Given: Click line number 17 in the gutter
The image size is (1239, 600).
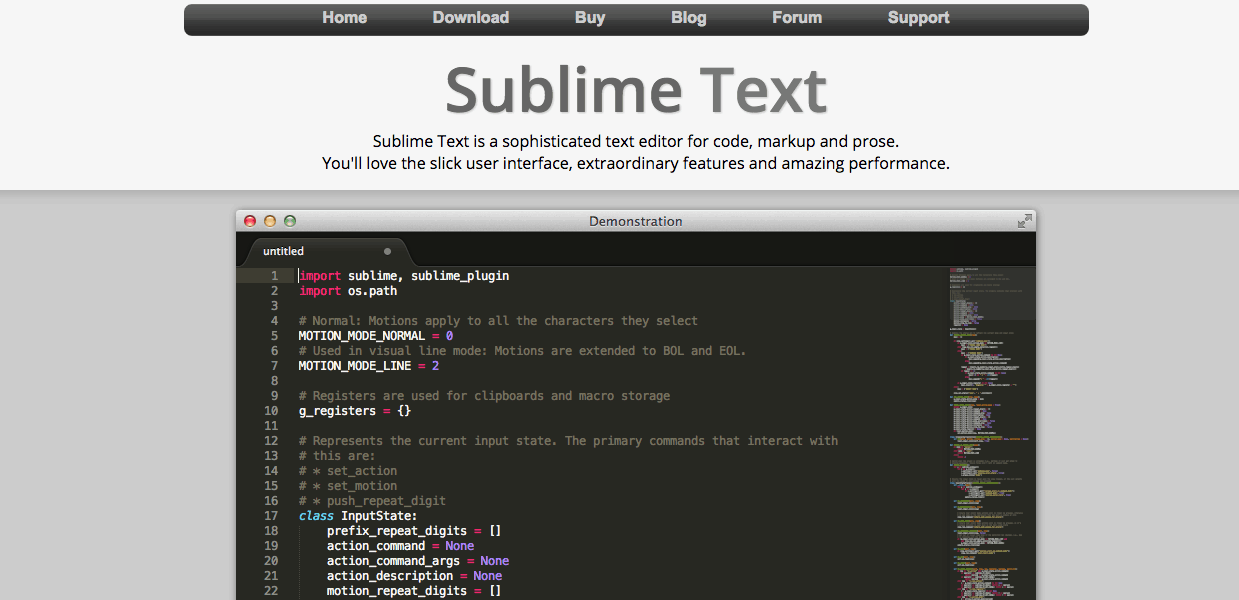Looking at the screenshot, I should click(271, 516).
